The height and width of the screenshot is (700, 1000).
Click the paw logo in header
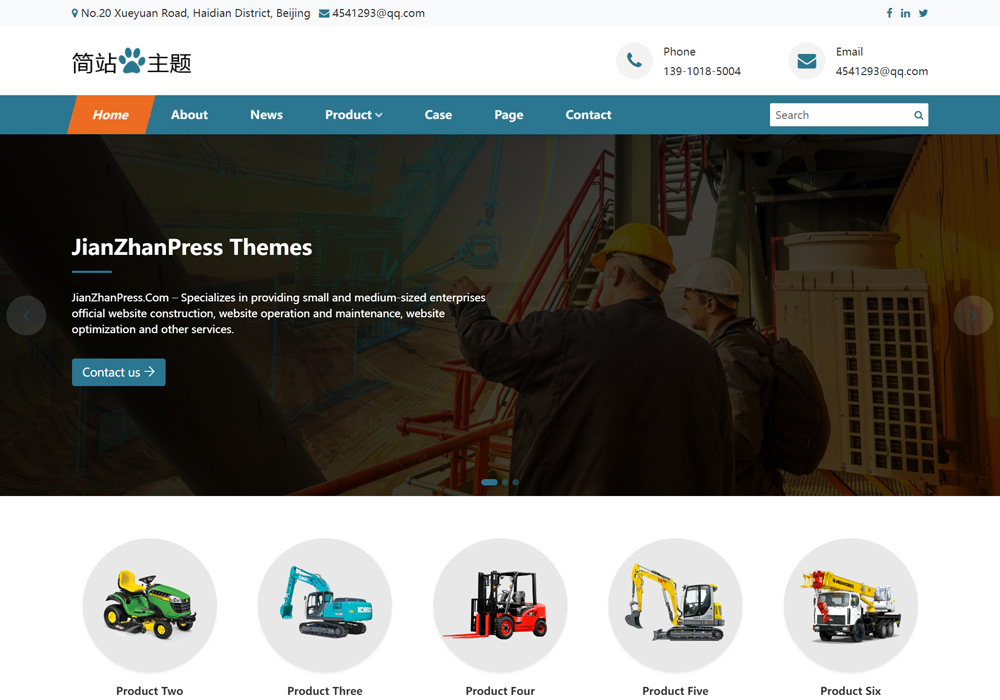[132, 62]
